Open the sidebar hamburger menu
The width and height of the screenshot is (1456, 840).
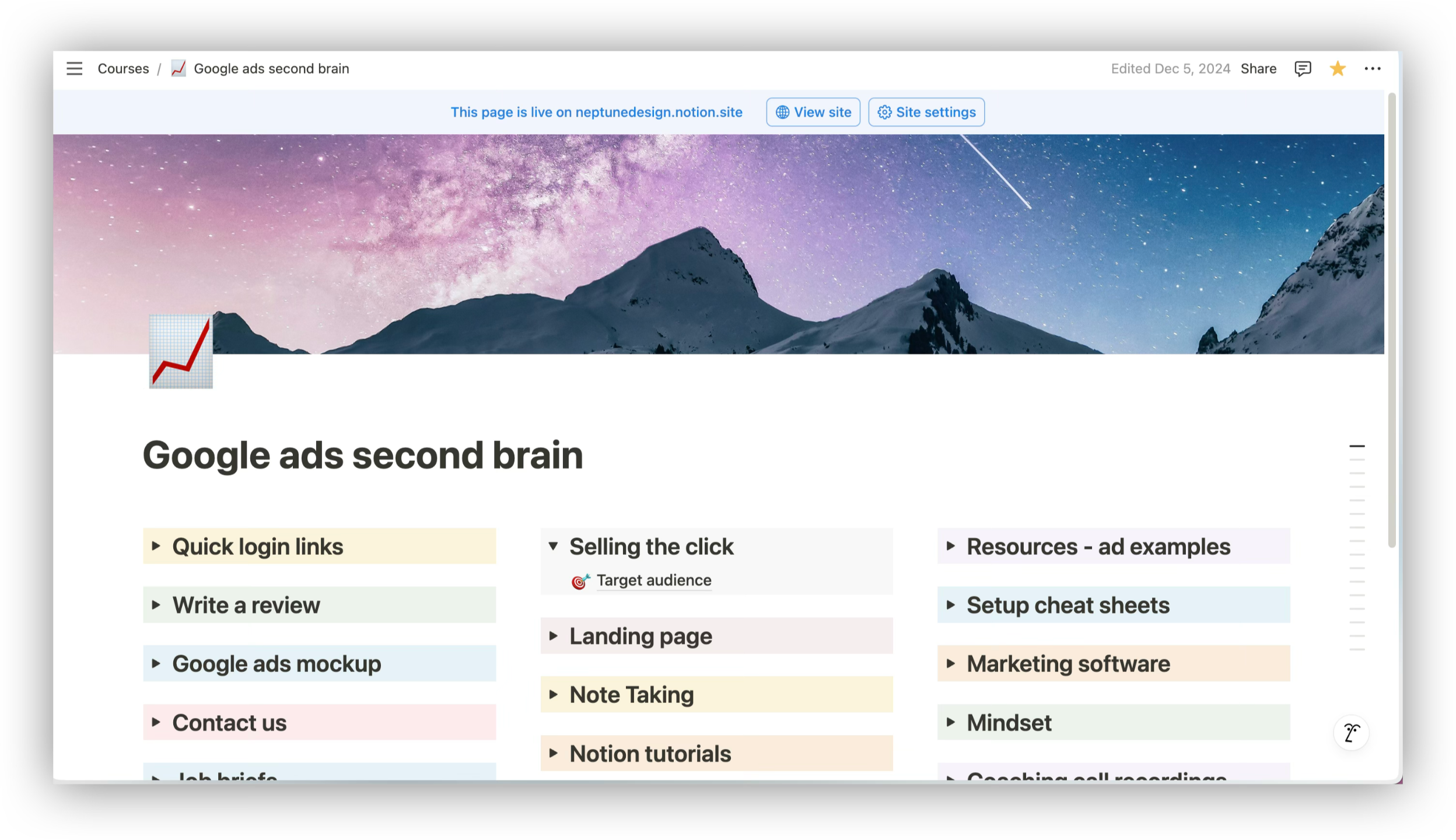(74, 69)
